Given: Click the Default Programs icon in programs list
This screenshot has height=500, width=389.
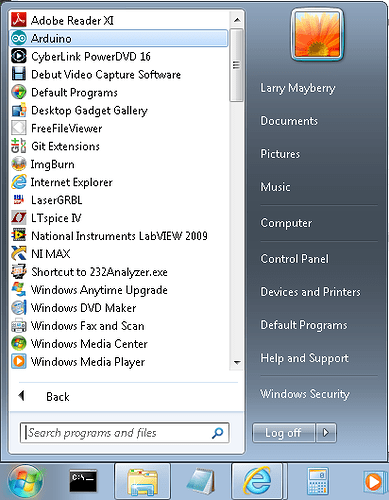Looking at the screenshot, I should click(x=19, y=92).
